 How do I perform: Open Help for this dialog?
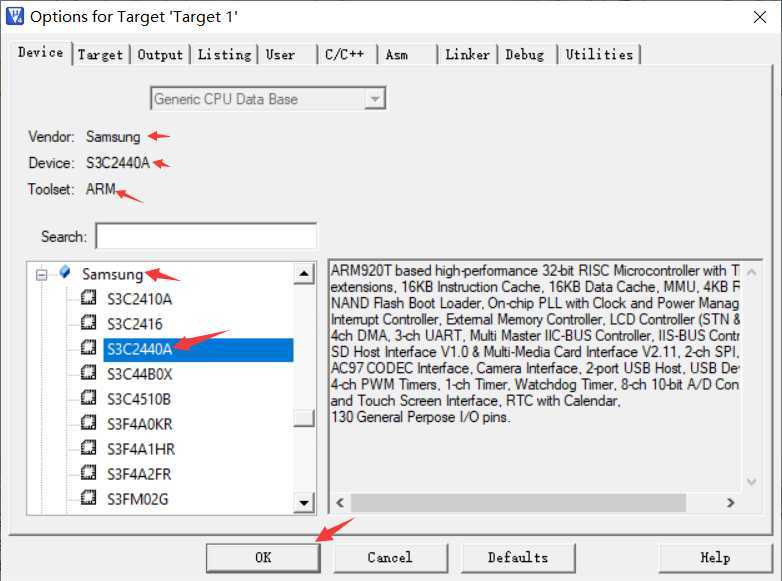pos(715,558)
